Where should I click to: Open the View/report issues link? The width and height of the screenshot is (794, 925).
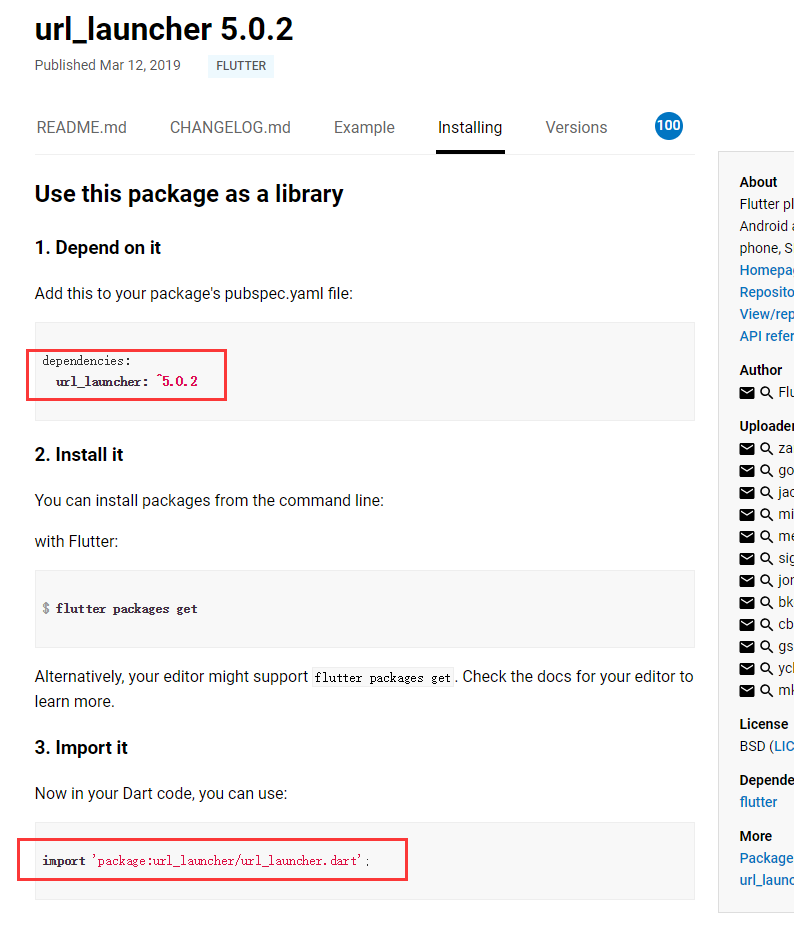pos(766,314)
